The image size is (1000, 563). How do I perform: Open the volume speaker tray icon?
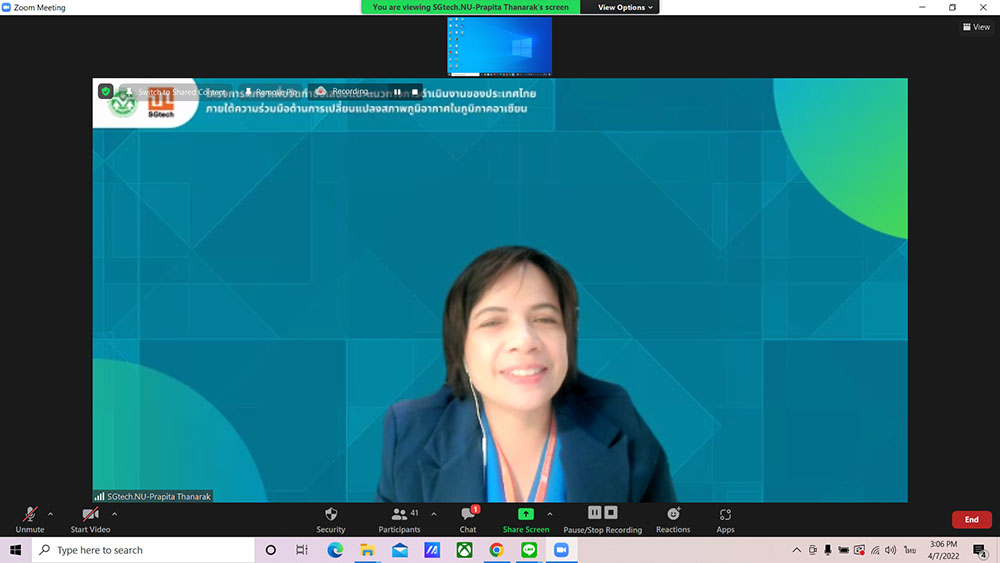pyautogui.click(x=890, y=550)
